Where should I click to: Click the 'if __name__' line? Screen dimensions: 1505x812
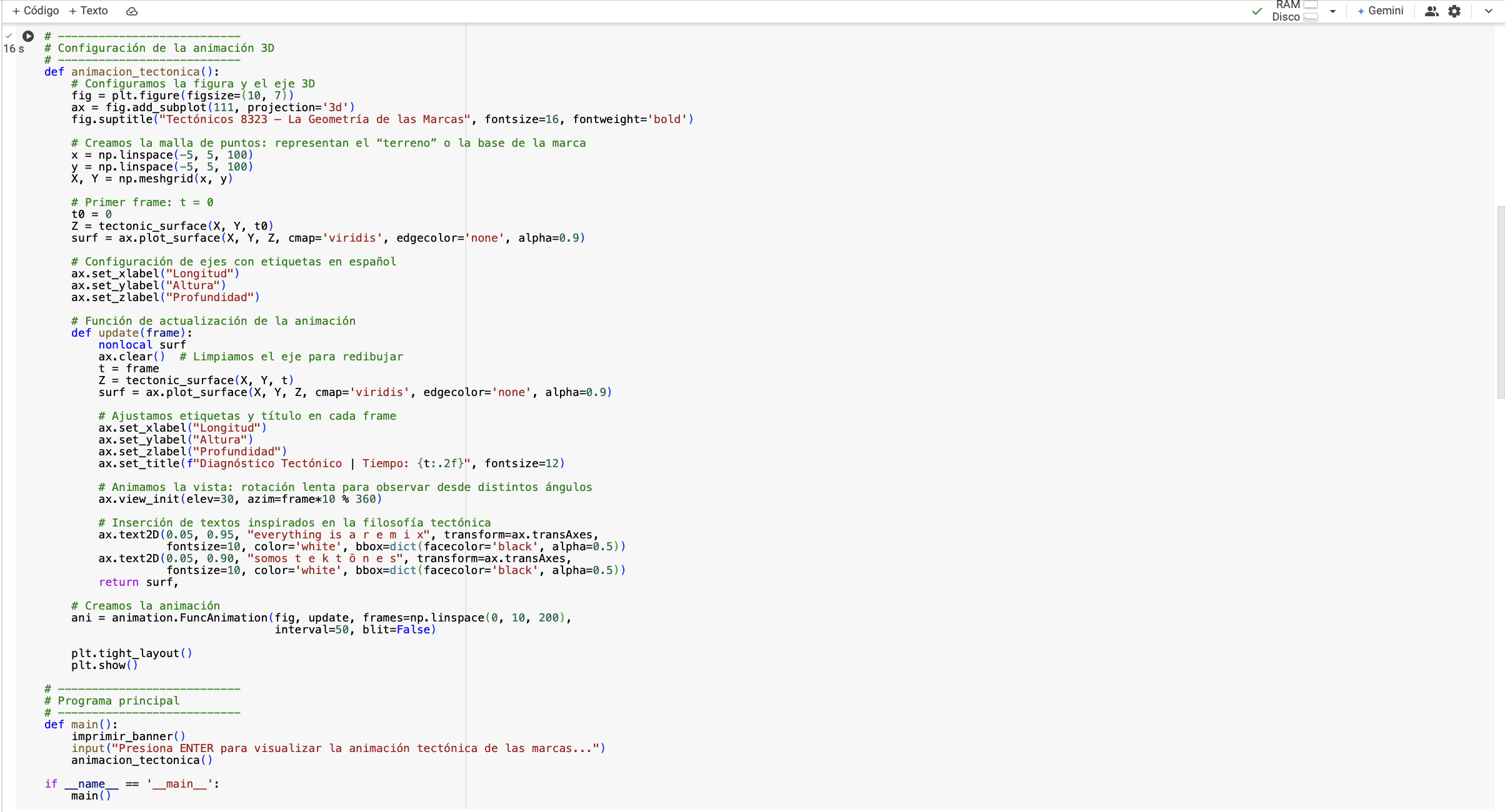click(131, 784)
